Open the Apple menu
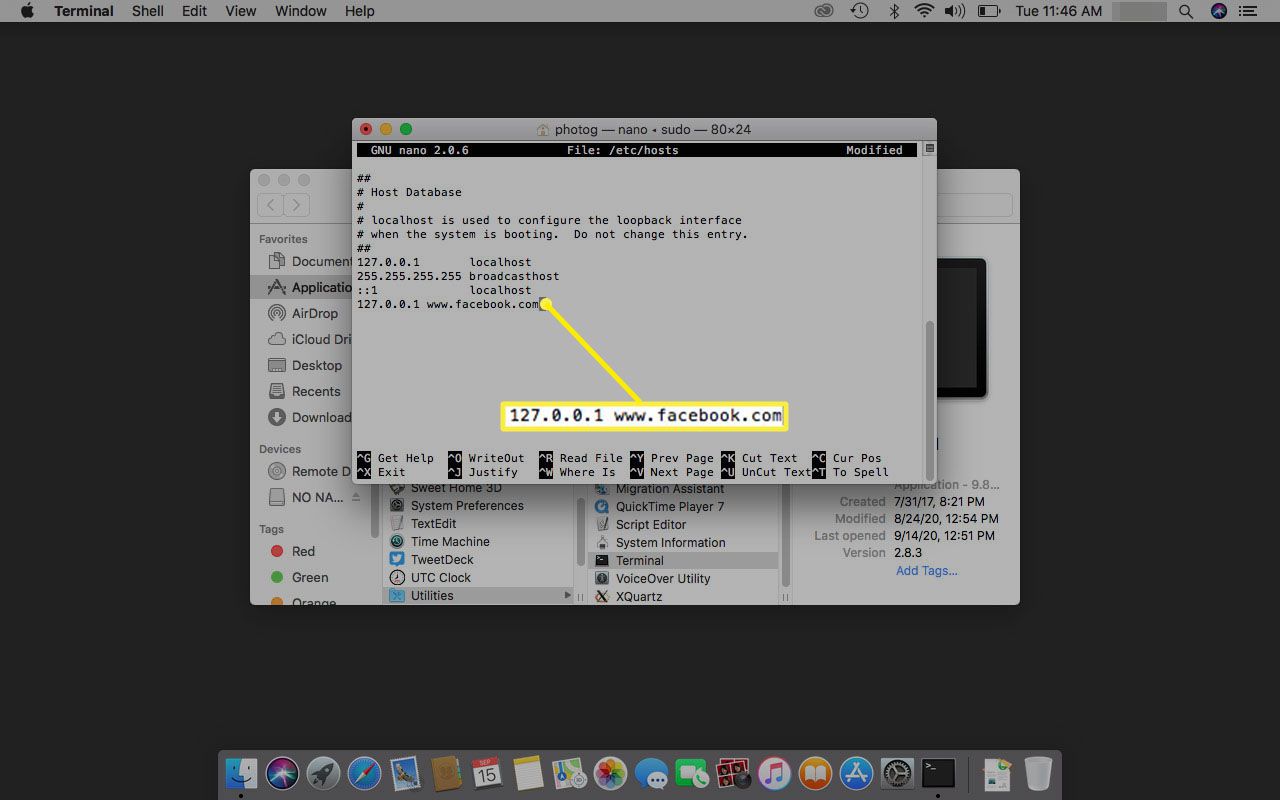Viewport: 1280px width, 800px height. [x=27, y=11]
